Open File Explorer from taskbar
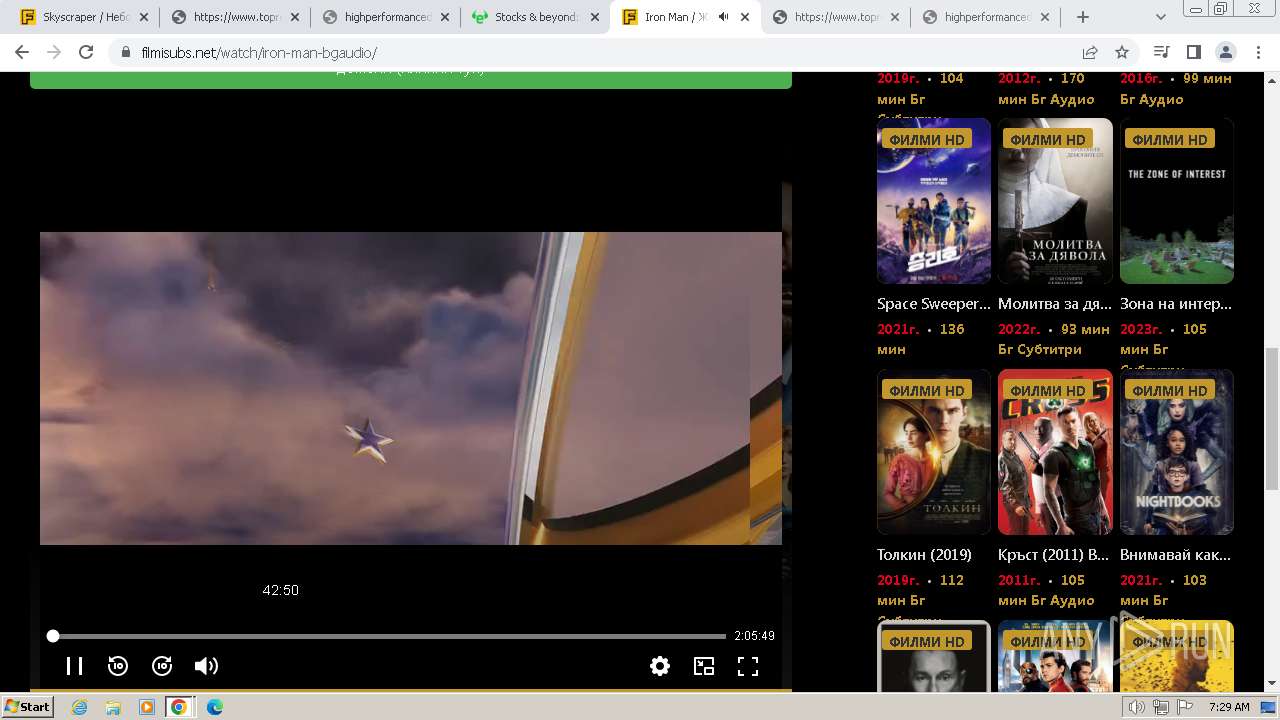 113,707
